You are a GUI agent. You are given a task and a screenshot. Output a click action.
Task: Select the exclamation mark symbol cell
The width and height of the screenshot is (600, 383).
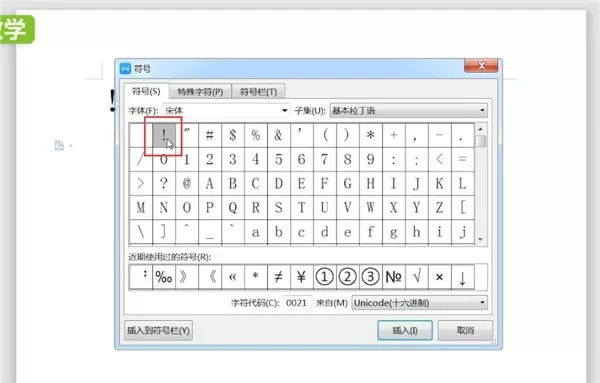tap(164, 135)
